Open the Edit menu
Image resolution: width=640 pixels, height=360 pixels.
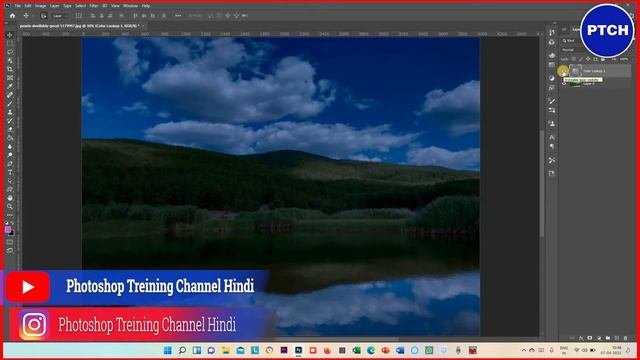point(28,6)
